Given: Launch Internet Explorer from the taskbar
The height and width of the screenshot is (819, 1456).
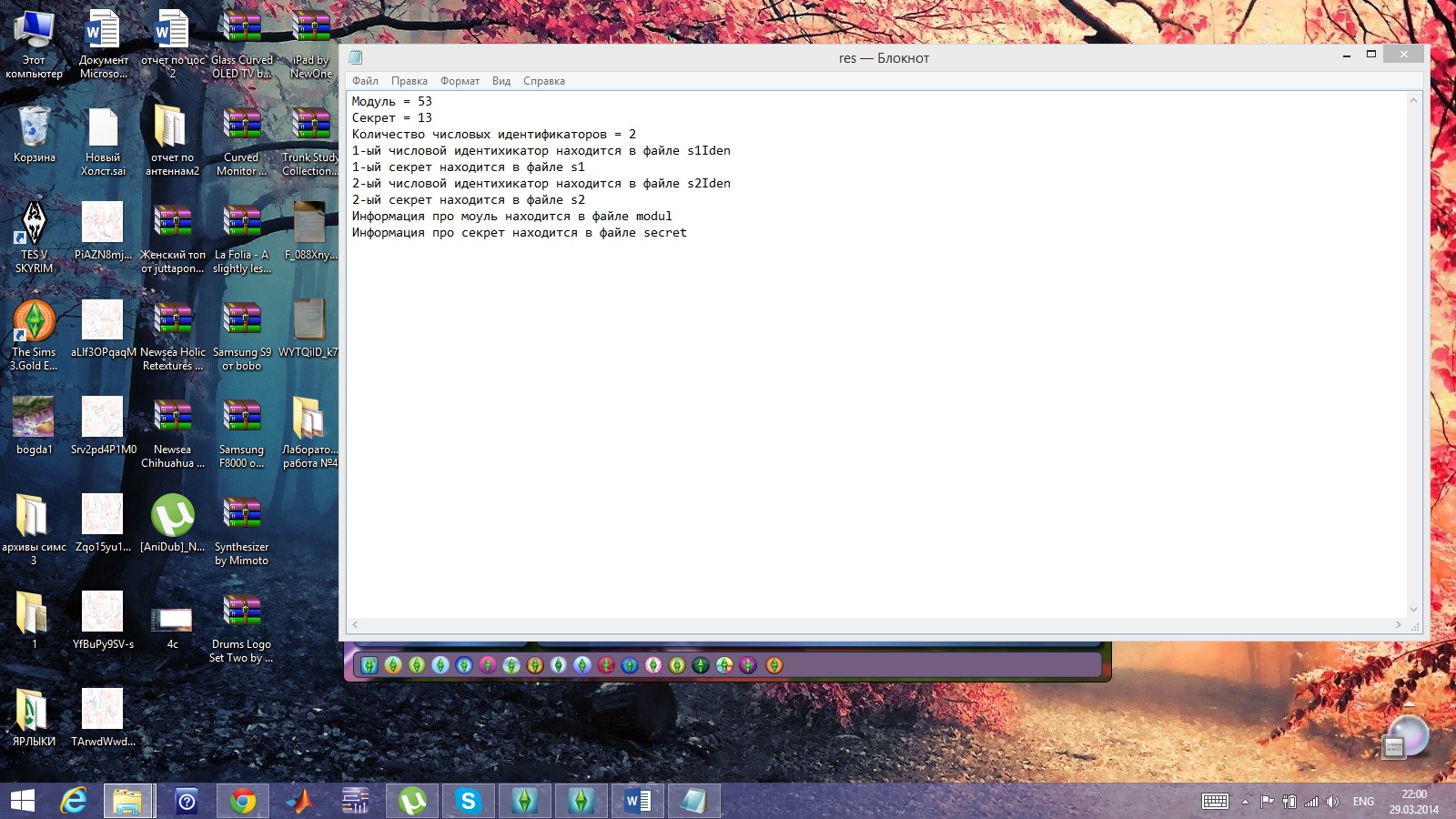Looking at the screenshot, I should click(74, 801).
